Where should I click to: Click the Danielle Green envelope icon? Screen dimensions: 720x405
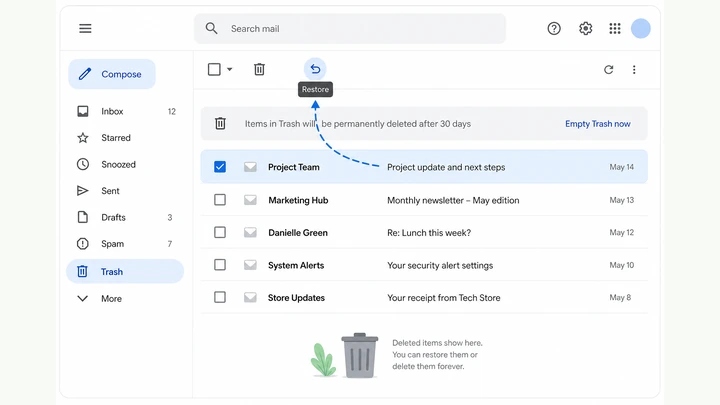point(250,232)
